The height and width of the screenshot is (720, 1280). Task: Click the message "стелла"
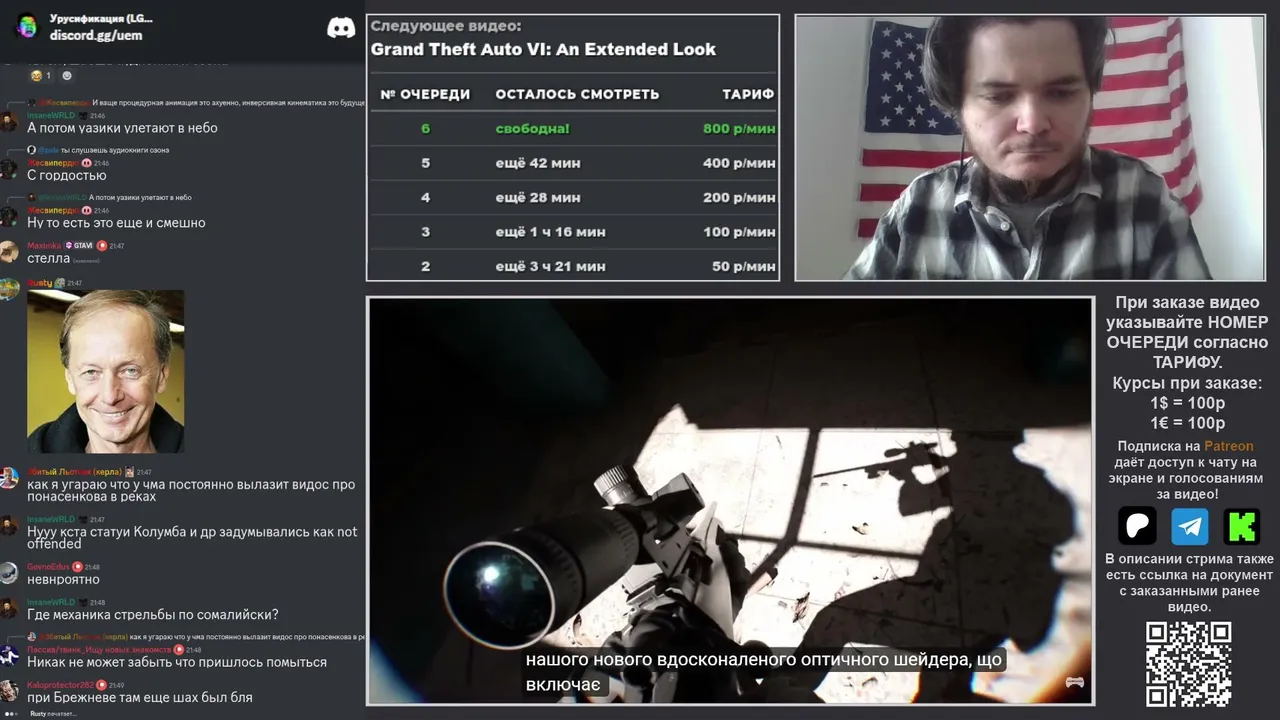click(x=48, y=259)
